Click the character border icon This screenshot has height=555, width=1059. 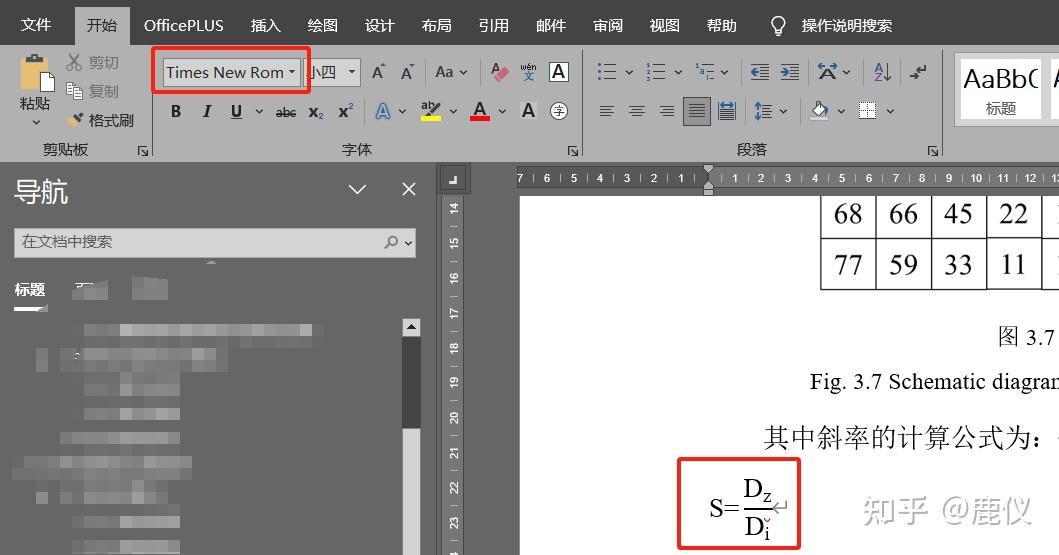pos(559,72)
